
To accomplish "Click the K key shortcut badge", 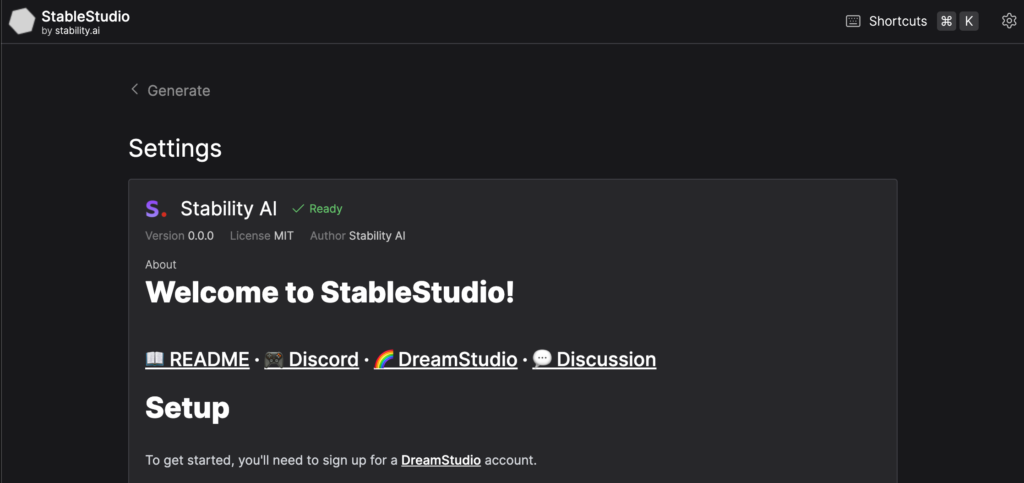I will (x=969, y=21).
